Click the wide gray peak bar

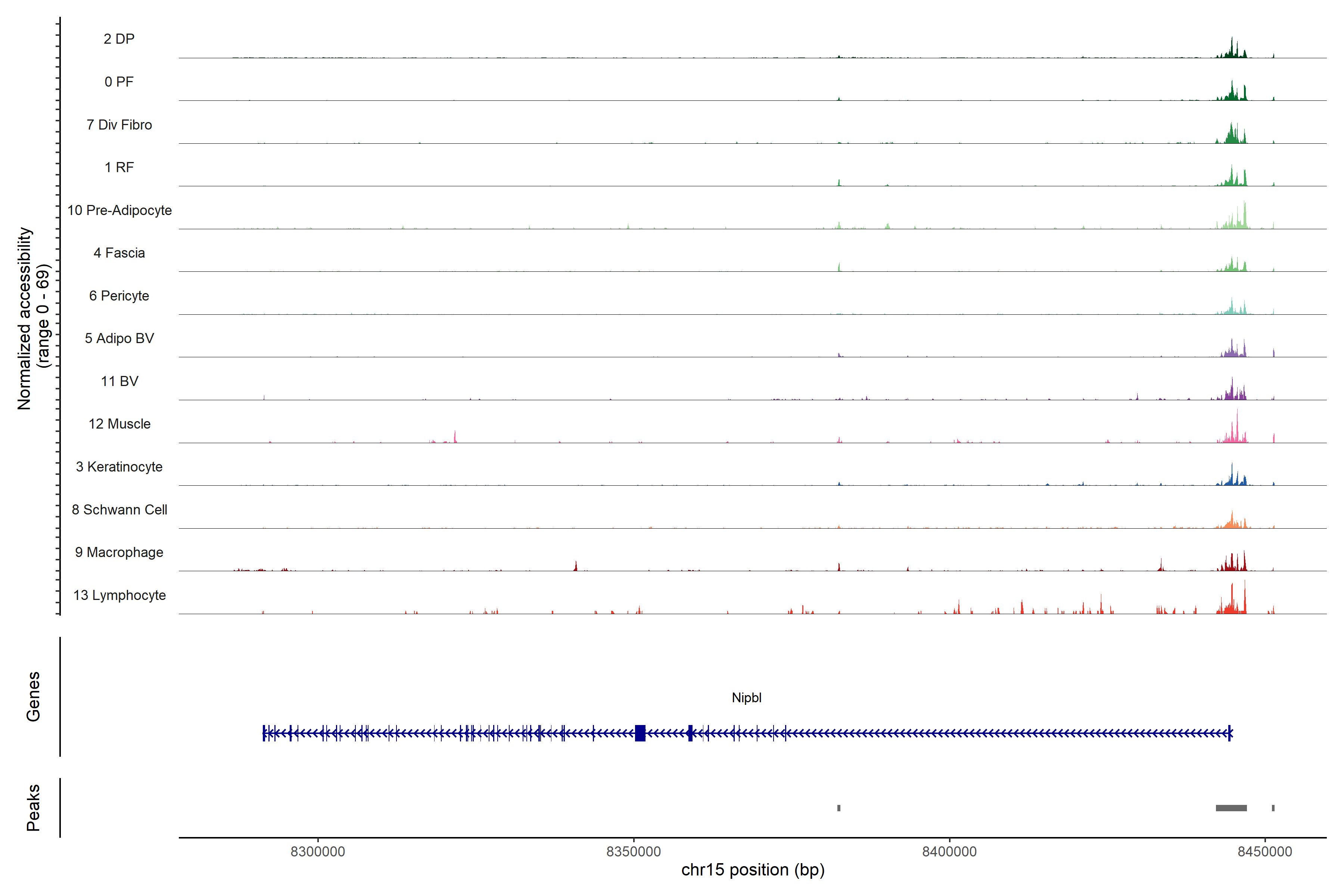[1231, 808]
